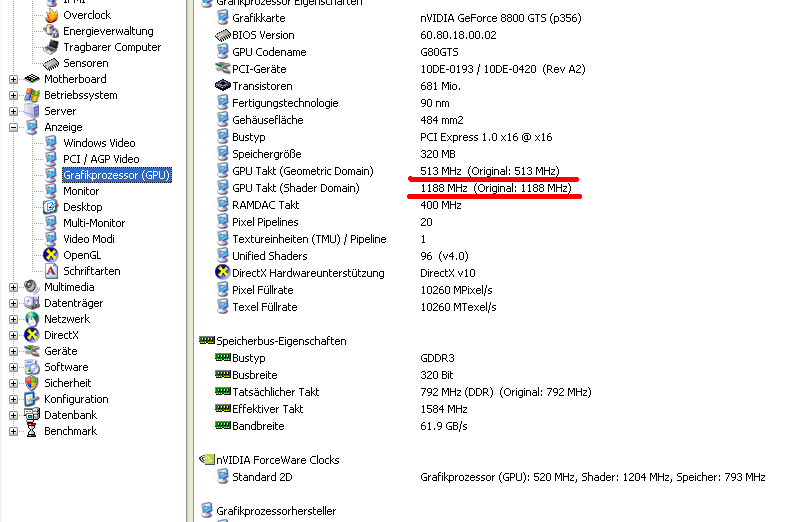Click the Datenbank icon in the tree
This screenshot has height=522, width=807.
point(32,415)
